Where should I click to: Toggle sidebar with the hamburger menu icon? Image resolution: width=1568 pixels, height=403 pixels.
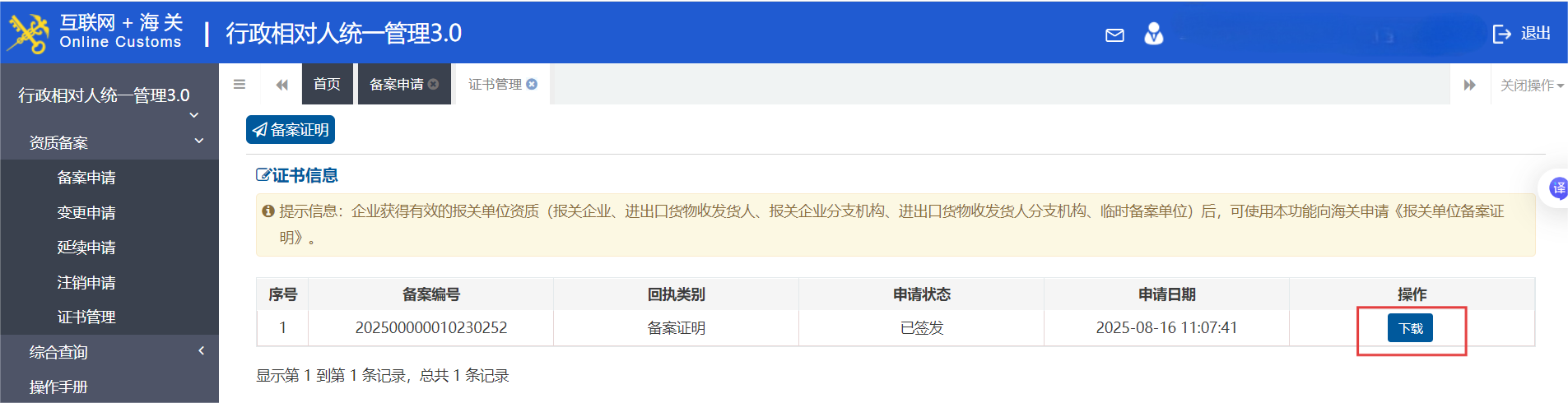[240, 84]
